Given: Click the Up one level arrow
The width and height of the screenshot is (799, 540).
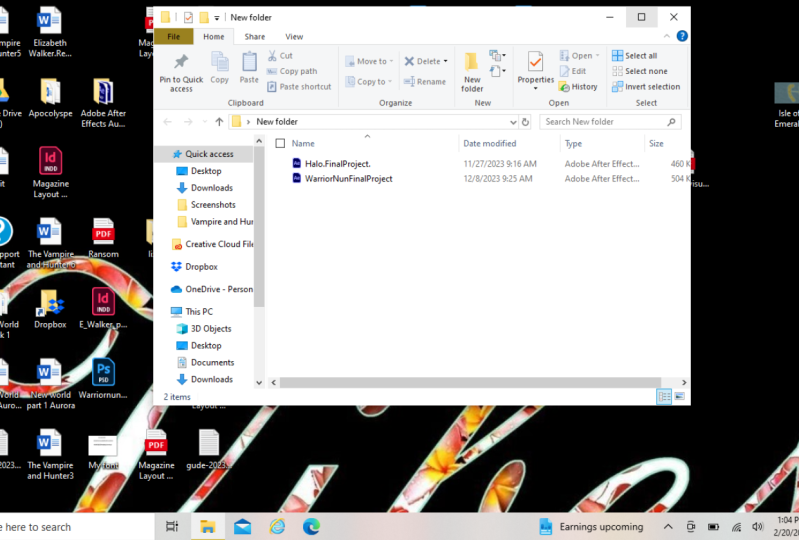Looking at the screenshot, I should tap(219, 122).
